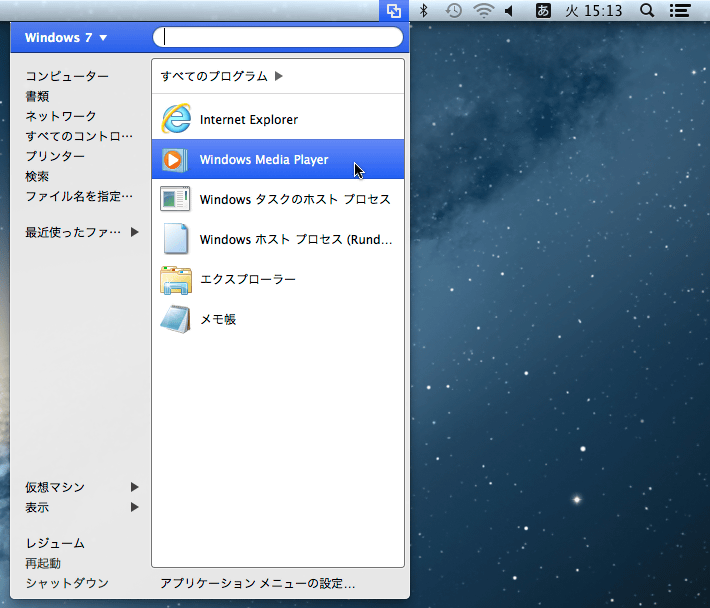Open the Japanese input あ menu
Viewport: 710px width, 608px height.
[543, 10]
